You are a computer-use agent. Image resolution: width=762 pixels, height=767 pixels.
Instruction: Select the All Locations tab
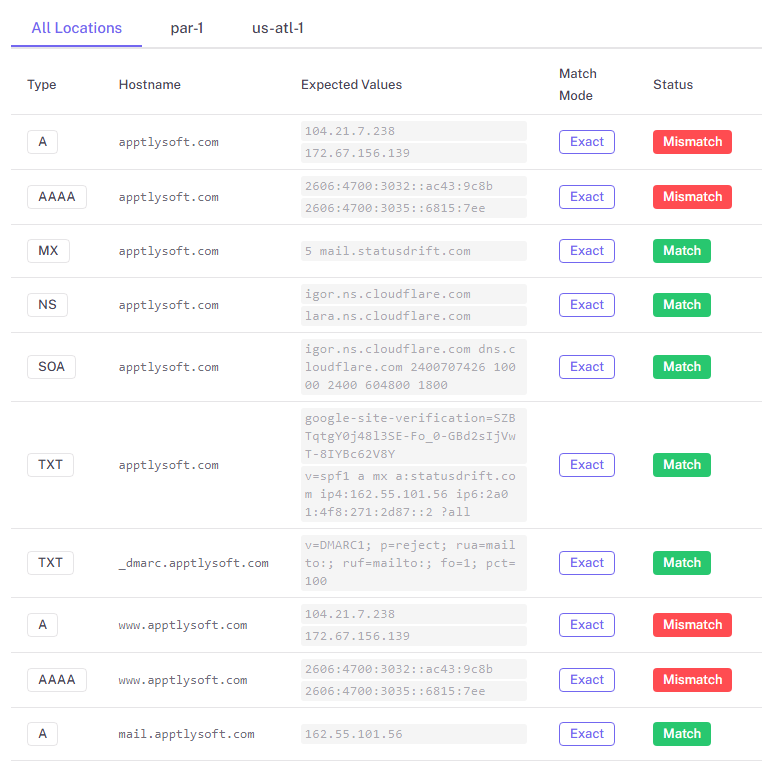77,28
